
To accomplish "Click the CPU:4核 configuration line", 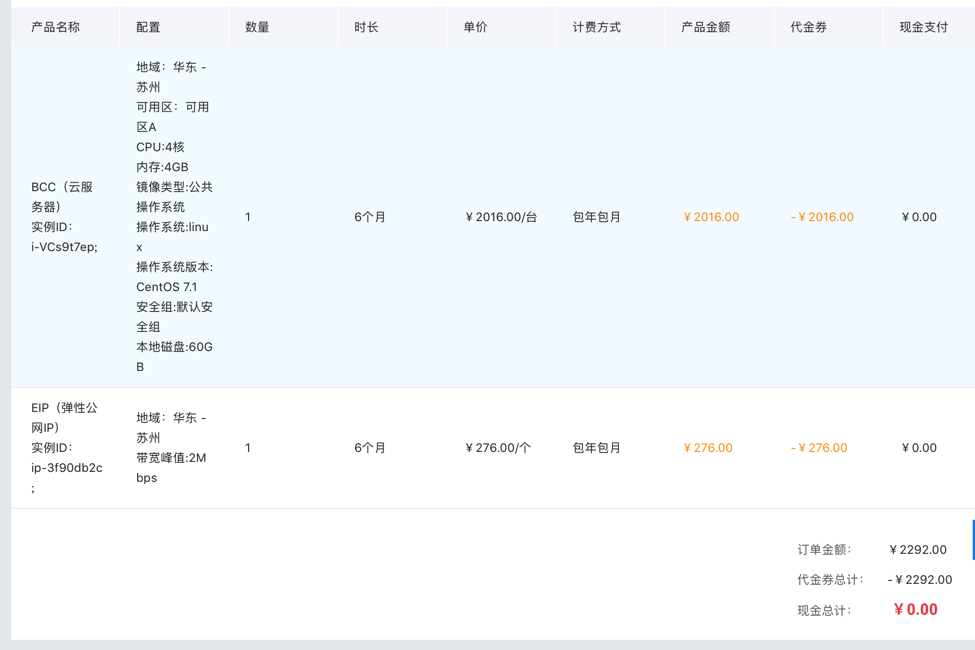I will click(160, 147).
